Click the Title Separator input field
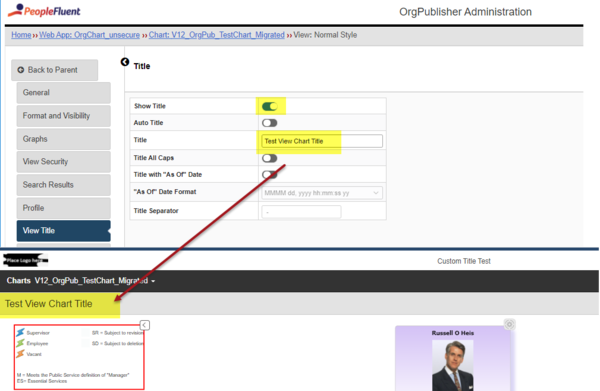This screenshot has height=391, width=600. 301,212
